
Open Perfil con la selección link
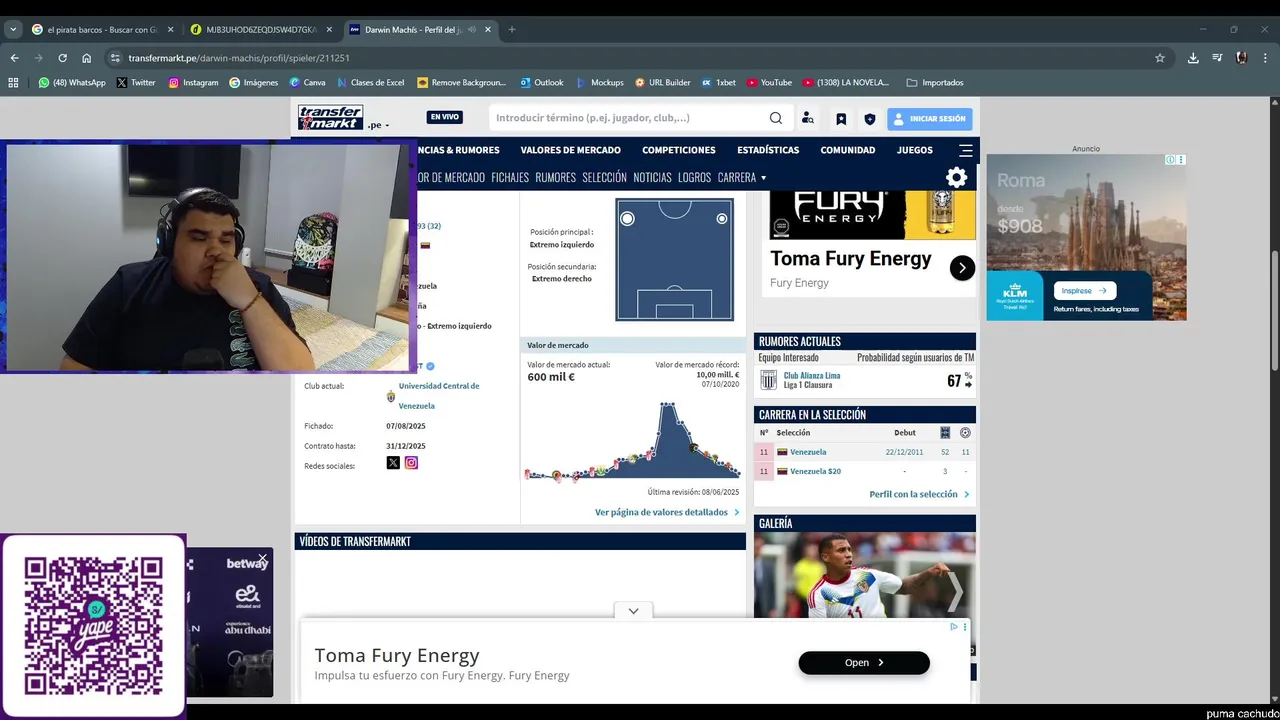(919, 494)
